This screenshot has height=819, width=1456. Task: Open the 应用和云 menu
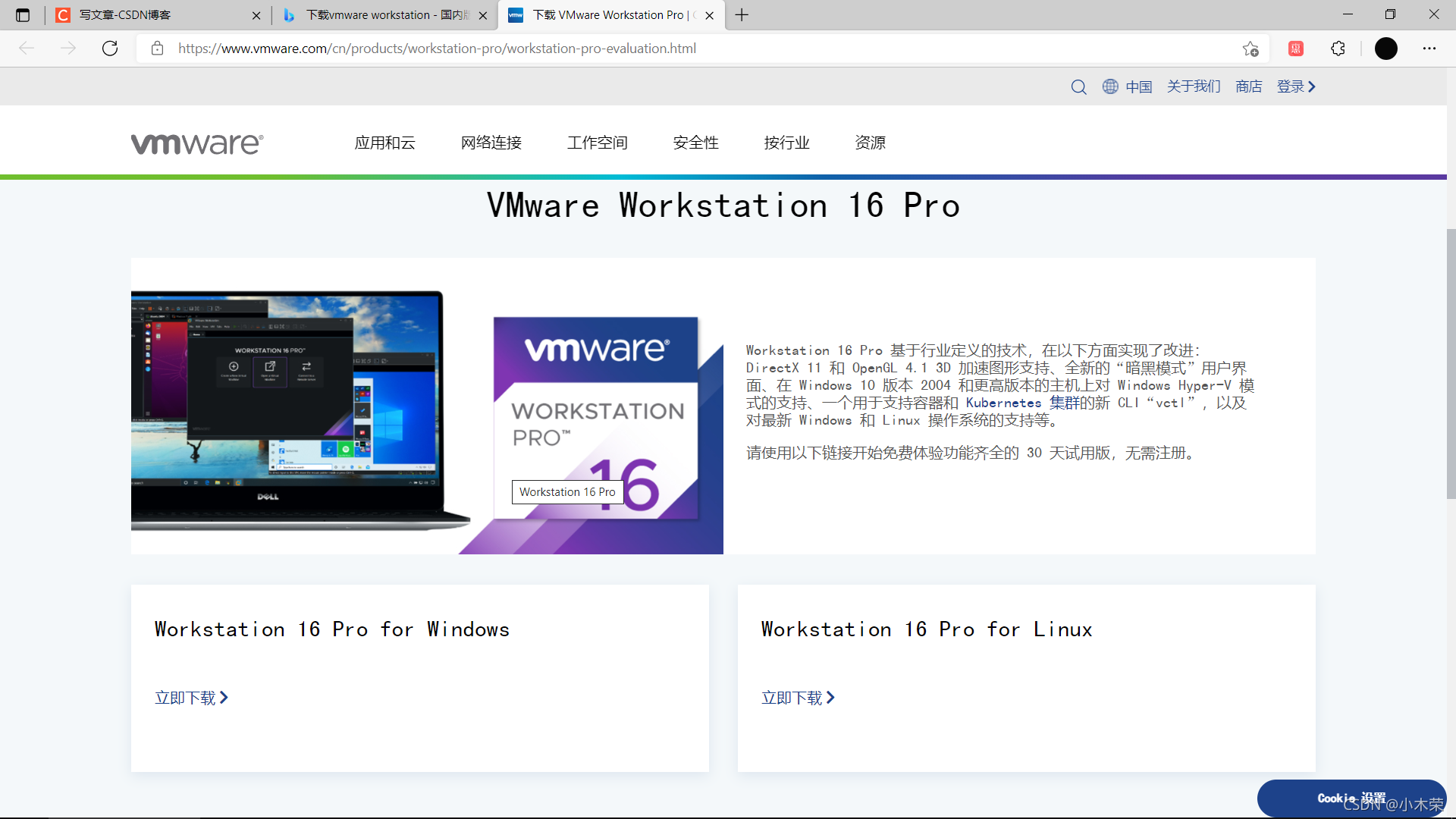385,143
